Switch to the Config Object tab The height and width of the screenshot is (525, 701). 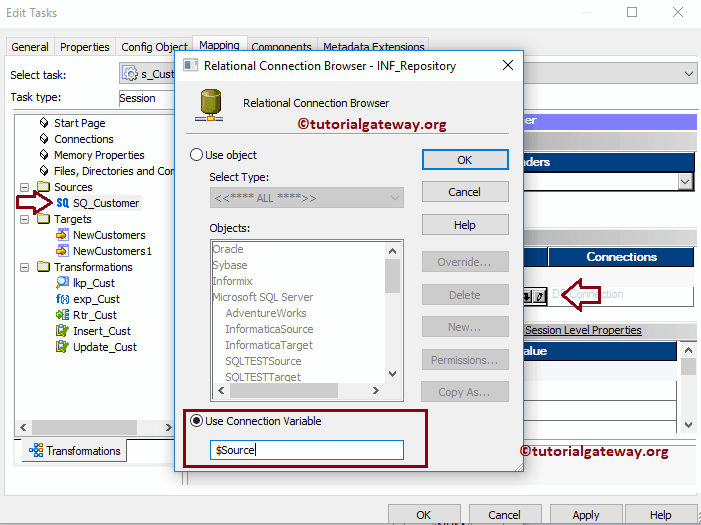(154, 47)
